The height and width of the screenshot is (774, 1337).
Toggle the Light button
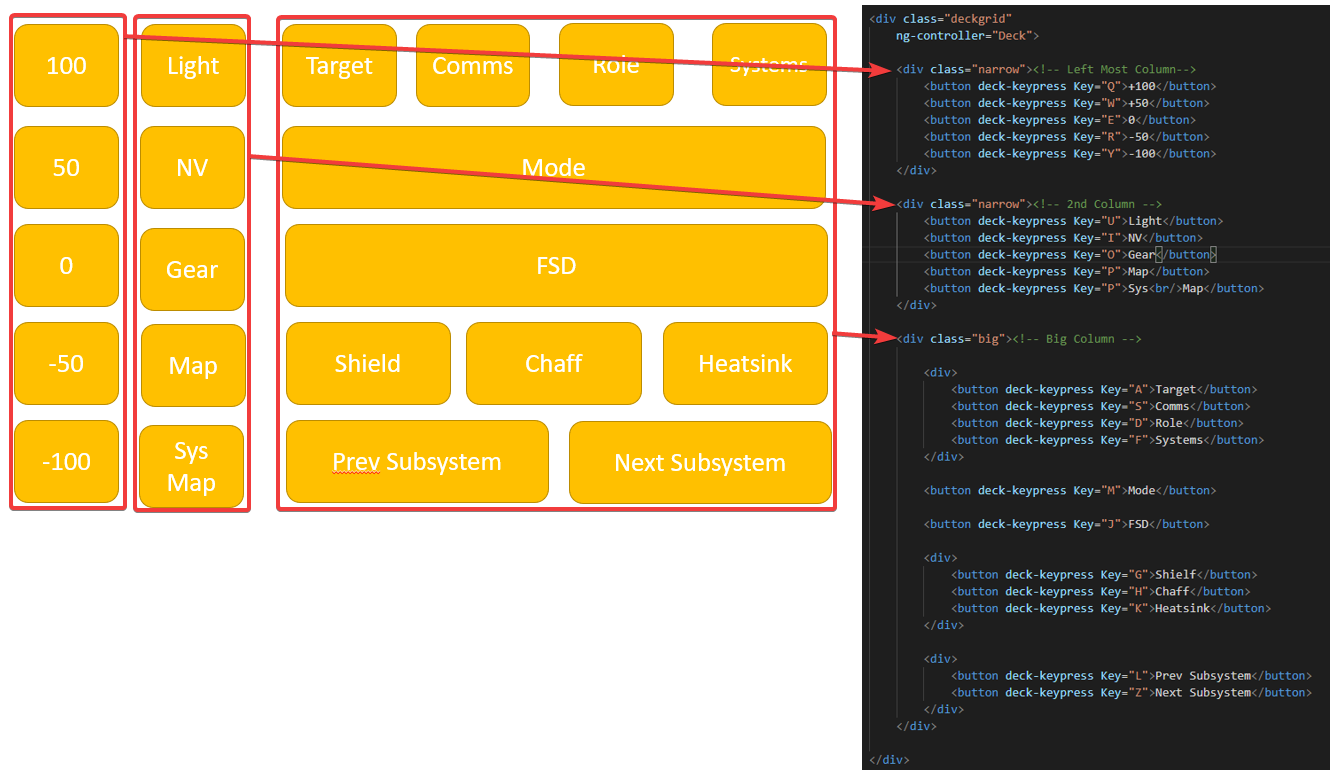point(193,66)
